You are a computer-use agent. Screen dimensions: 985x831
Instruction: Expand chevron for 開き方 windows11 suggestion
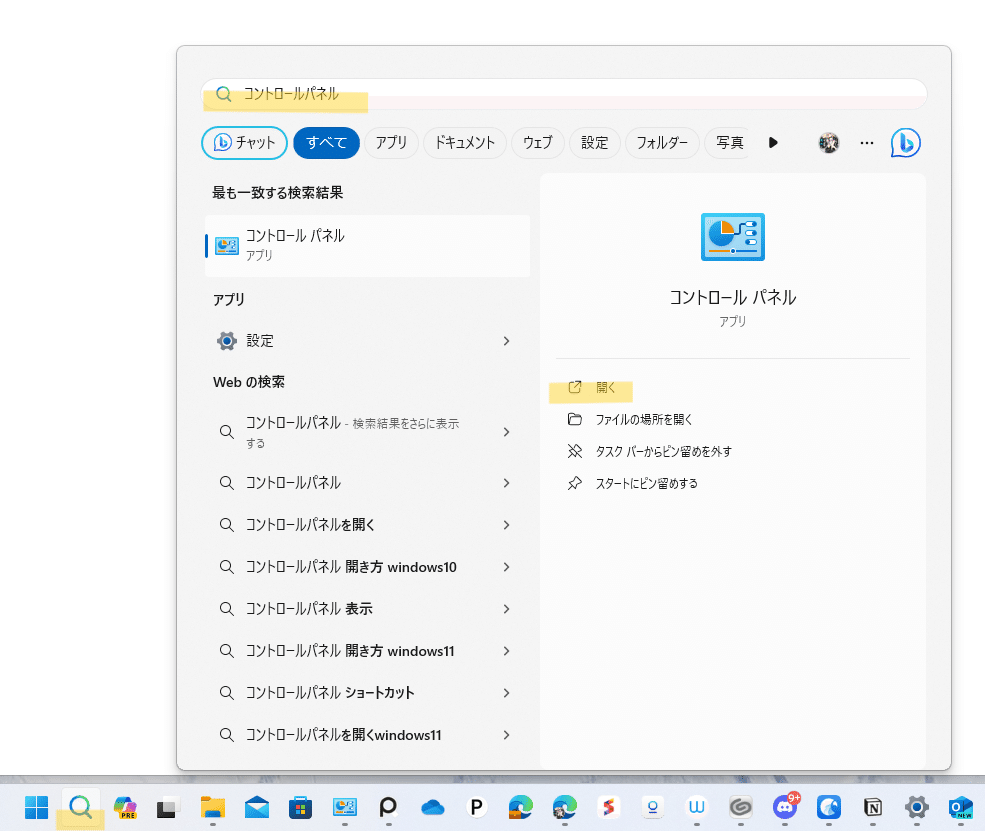point(506,651)
